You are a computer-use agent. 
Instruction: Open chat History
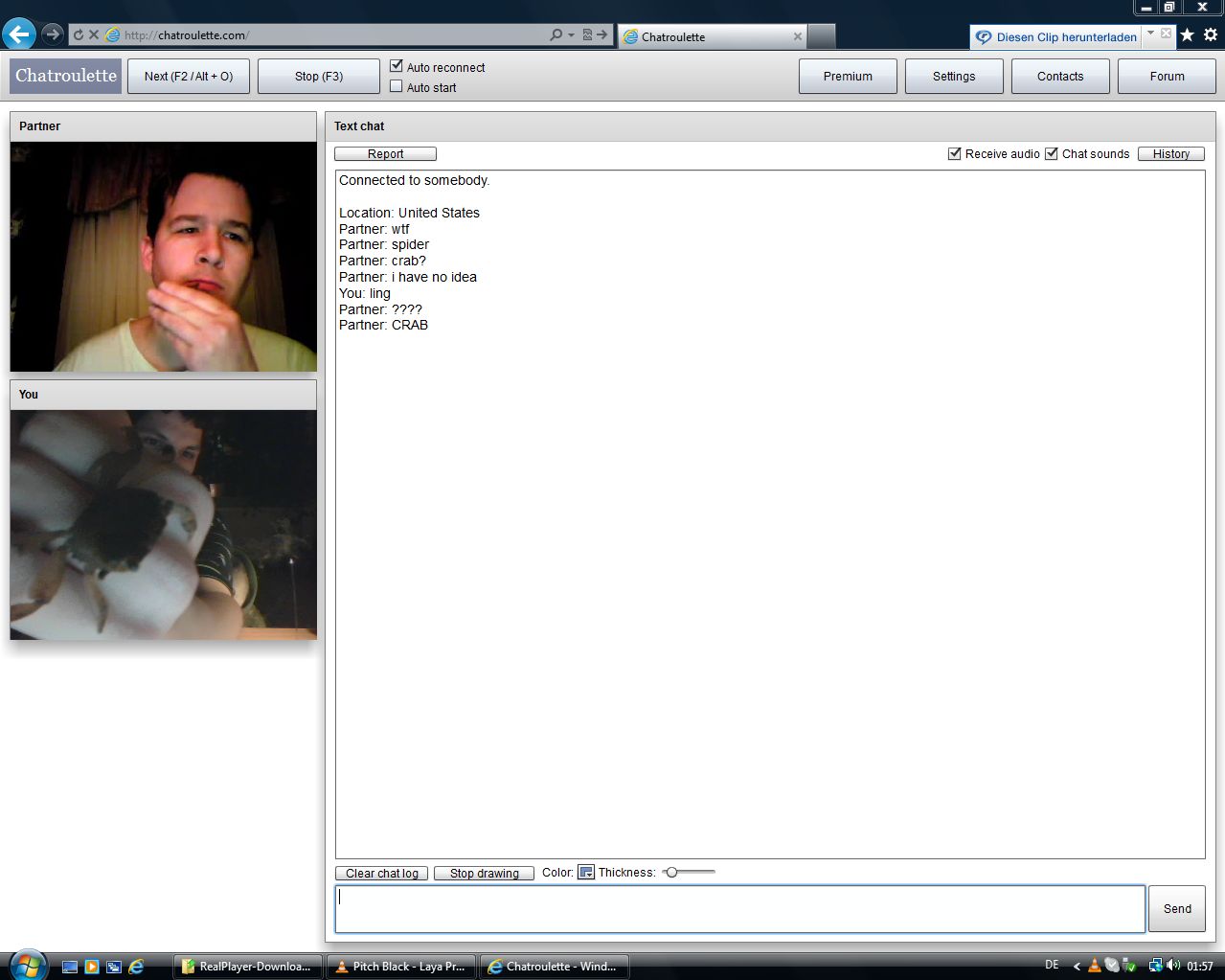(1171, 153)
